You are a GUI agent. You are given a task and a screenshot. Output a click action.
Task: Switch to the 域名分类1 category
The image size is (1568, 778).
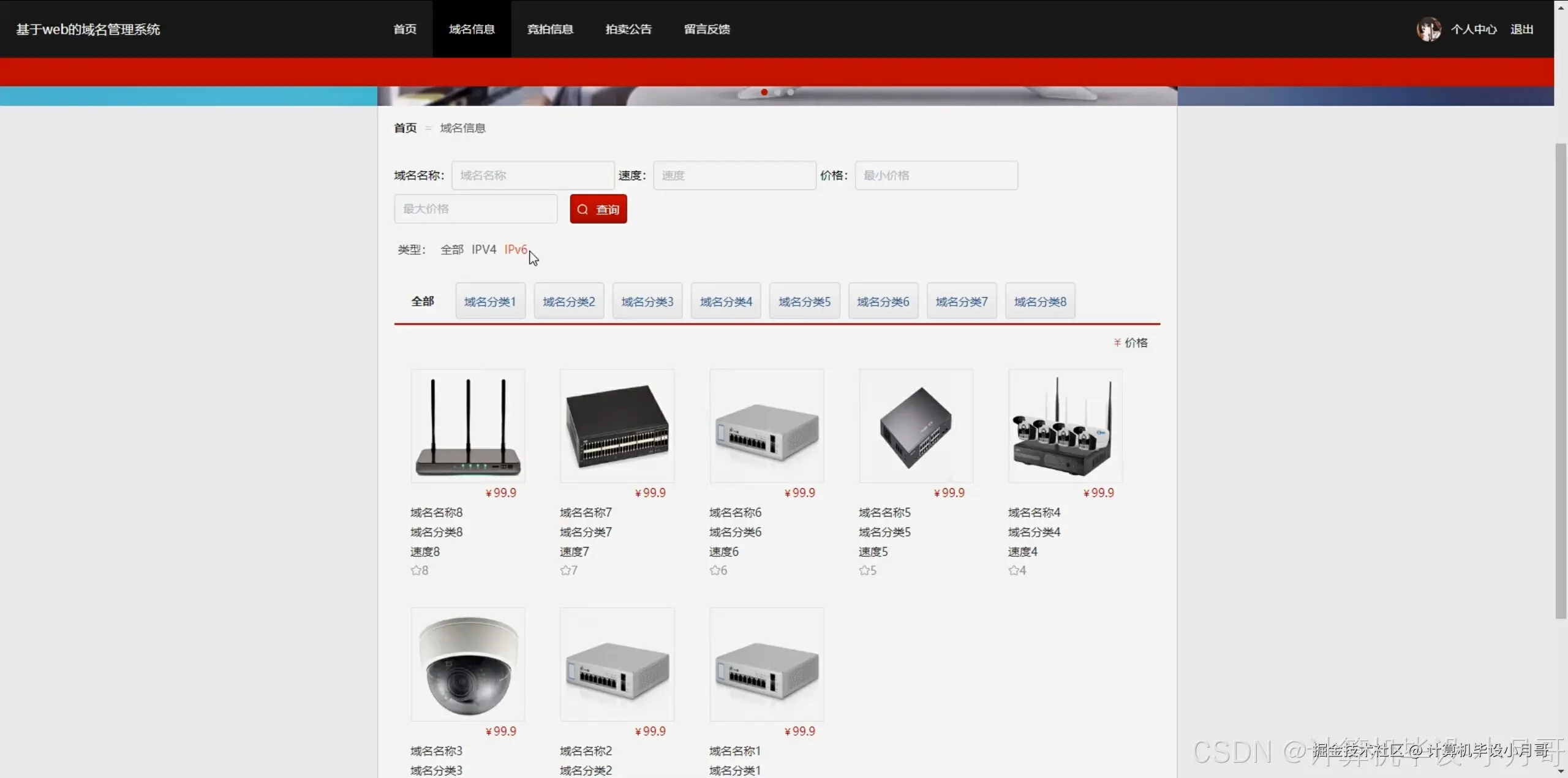(x=489, y=301)
